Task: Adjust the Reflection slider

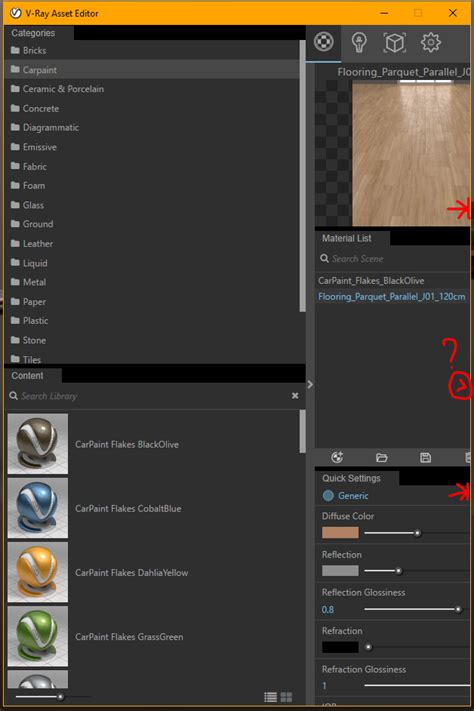Action: [398, 571]
